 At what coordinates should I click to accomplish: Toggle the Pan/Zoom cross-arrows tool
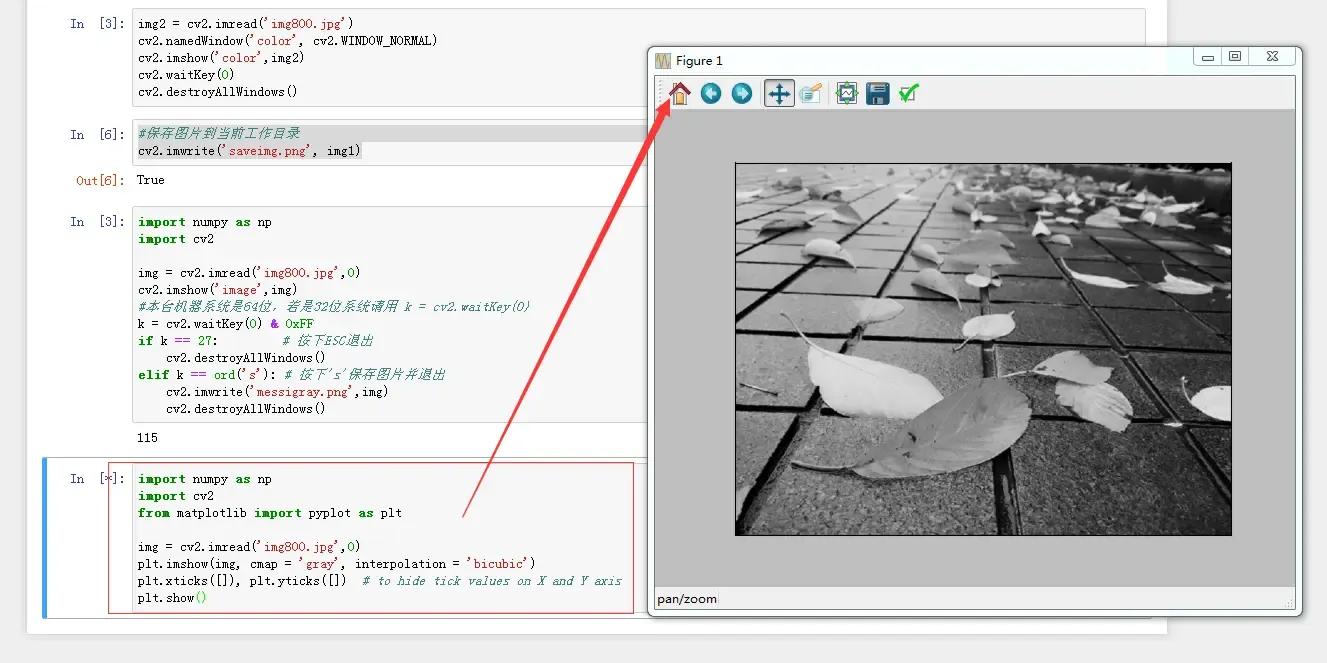click(779, 94)
